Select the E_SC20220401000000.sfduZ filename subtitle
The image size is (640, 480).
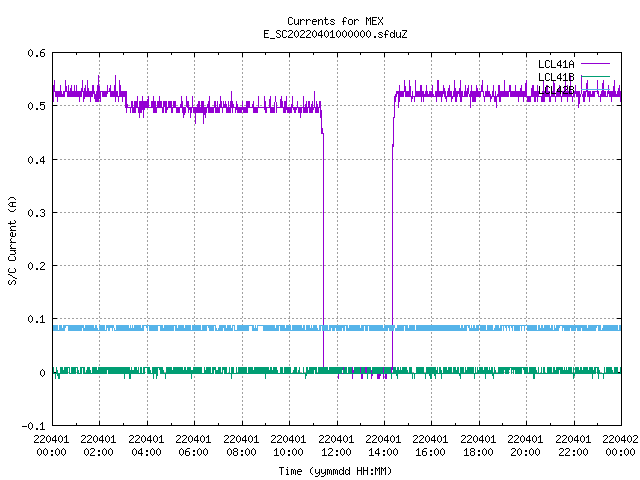pos(335,34)
